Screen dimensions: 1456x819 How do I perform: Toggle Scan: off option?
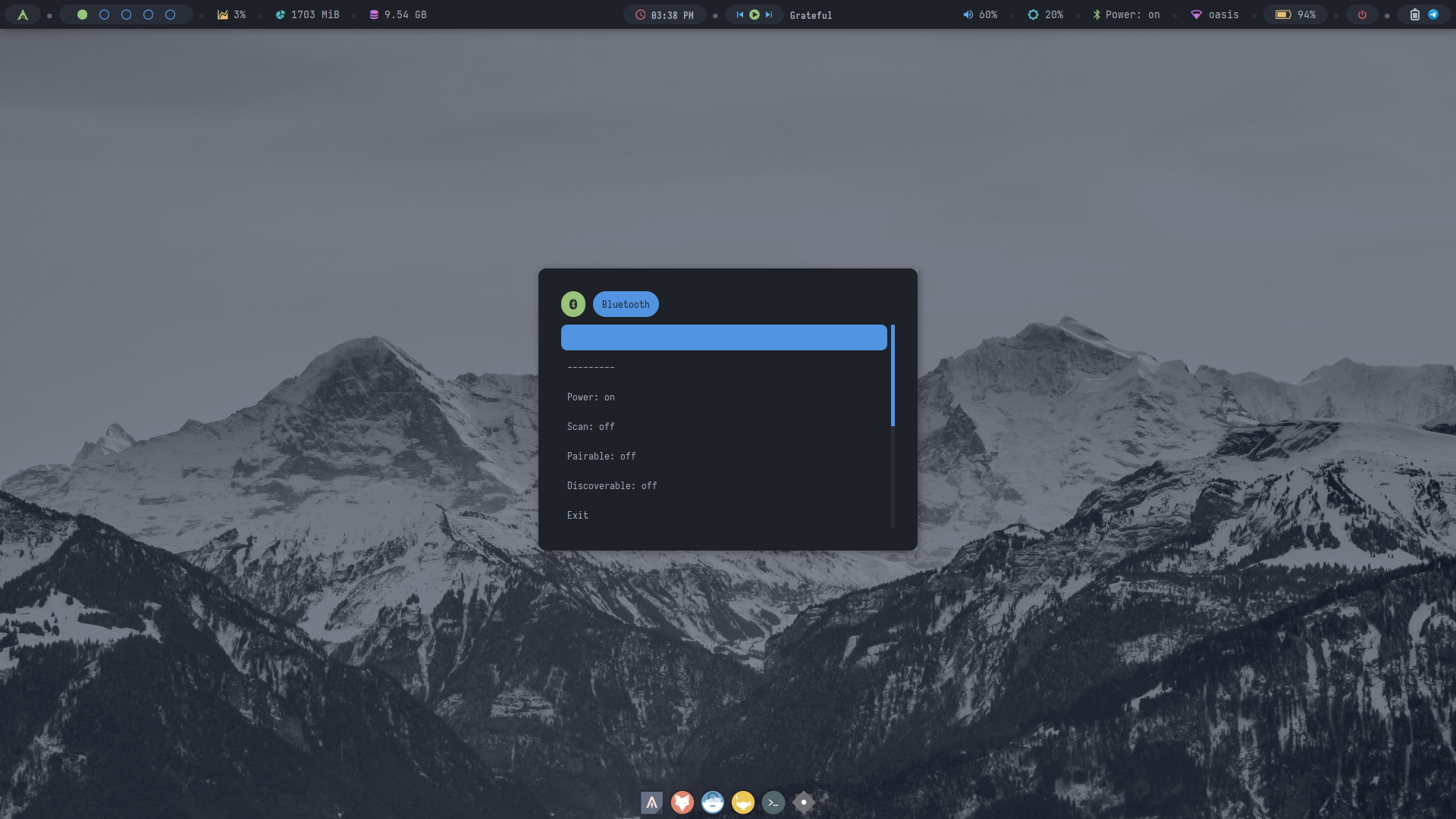(591, 427)
